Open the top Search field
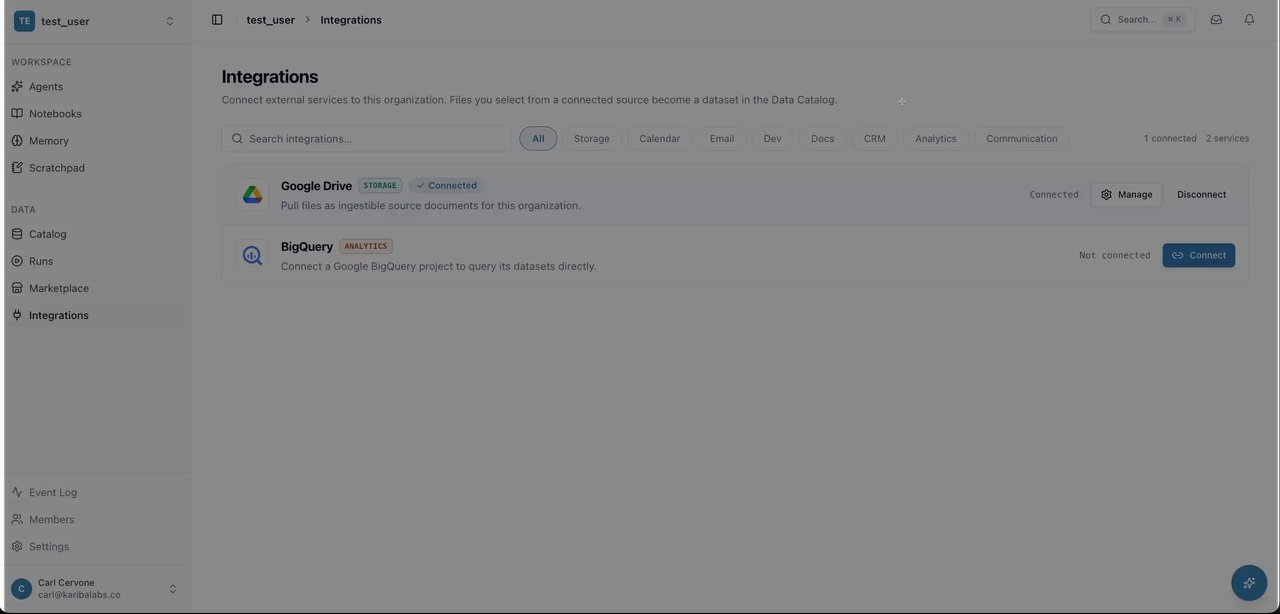The image size is (1280, 614). 1142,20
